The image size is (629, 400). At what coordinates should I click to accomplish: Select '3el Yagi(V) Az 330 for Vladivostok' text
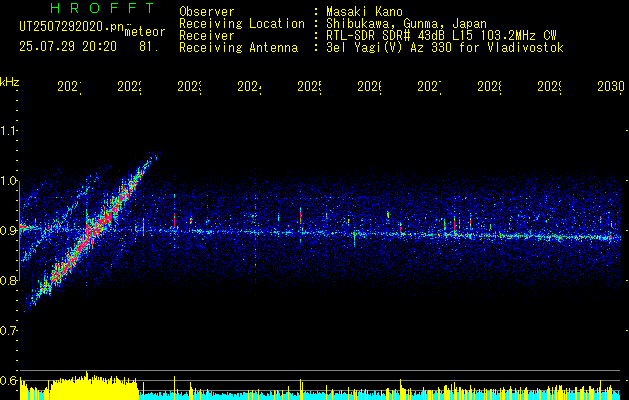[x=445, y=48]
